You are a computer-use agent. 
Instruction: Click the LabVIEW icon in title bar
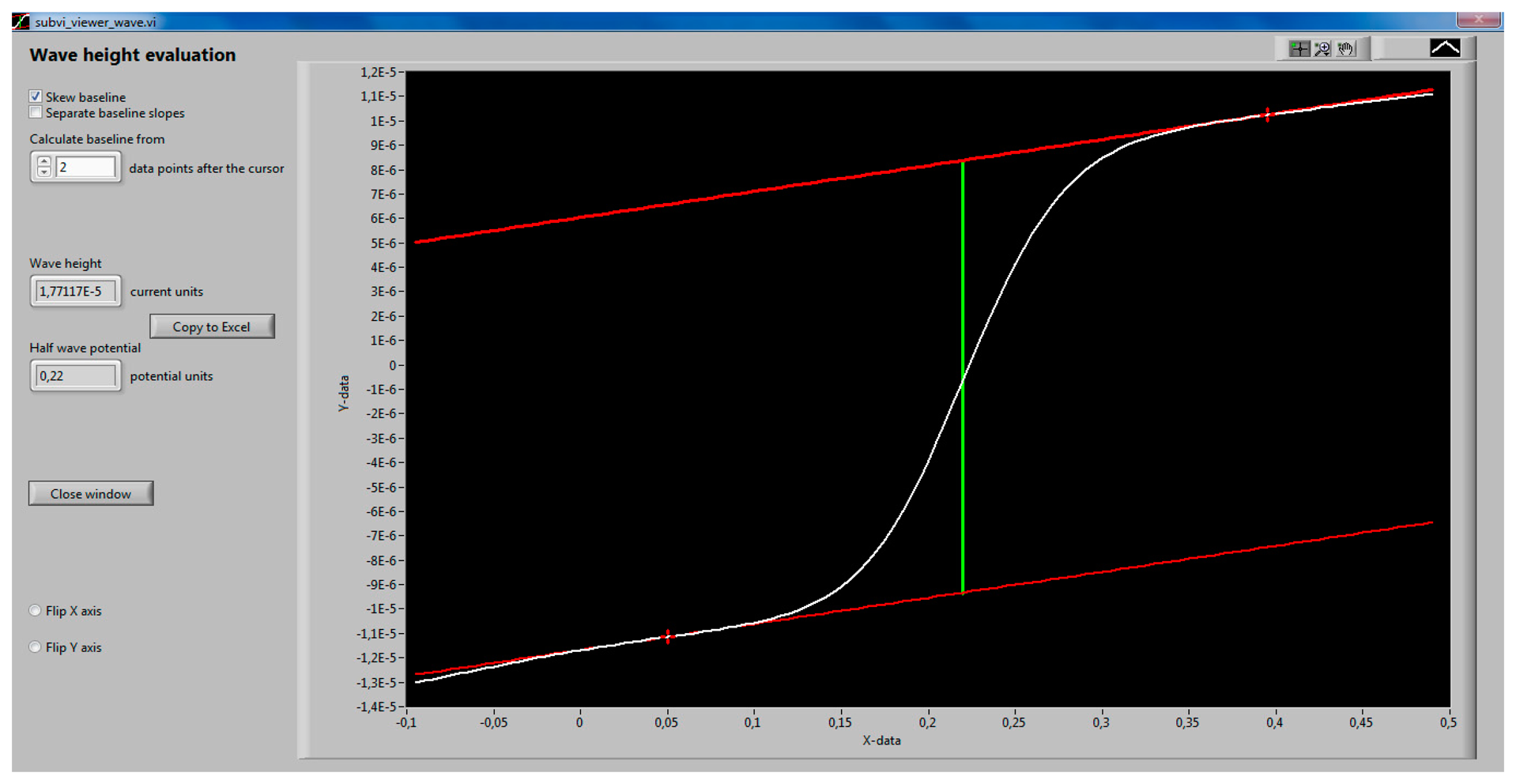pyautogui.click(x=21, y=21)
